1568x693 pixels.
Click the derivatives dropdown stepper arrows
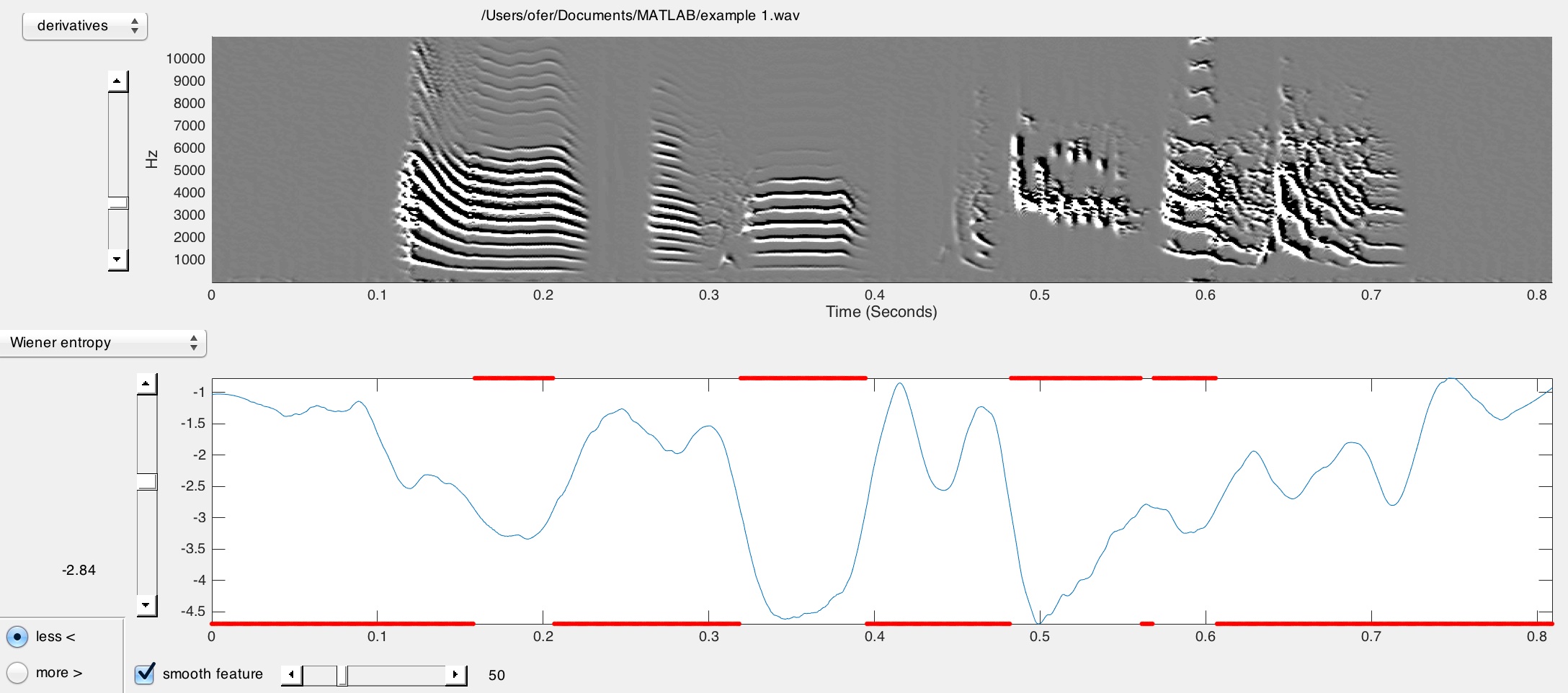(135, 26)
